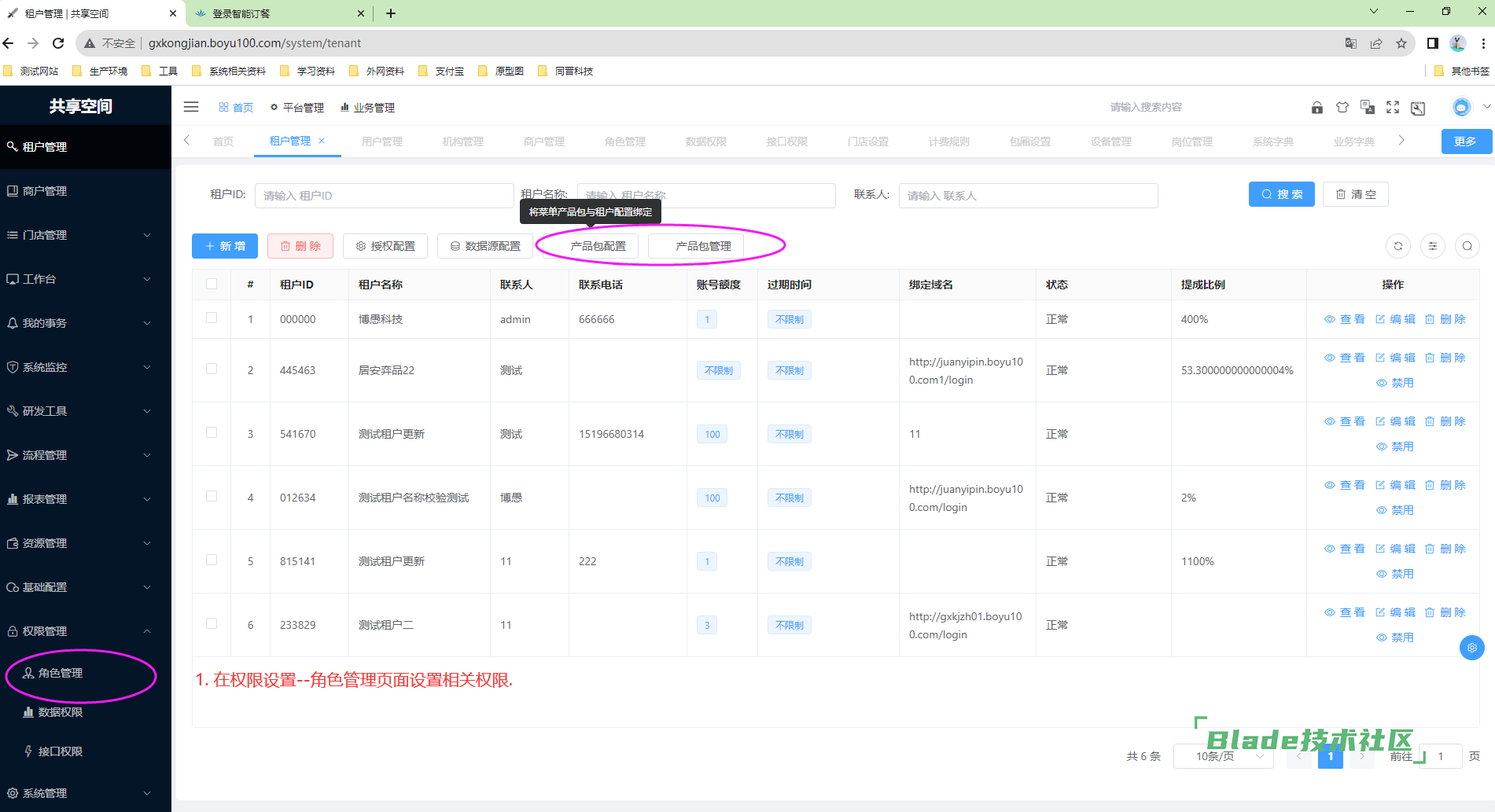Check the row for tenant 815141
The image size is (1495, 812).
pos(212,560)
